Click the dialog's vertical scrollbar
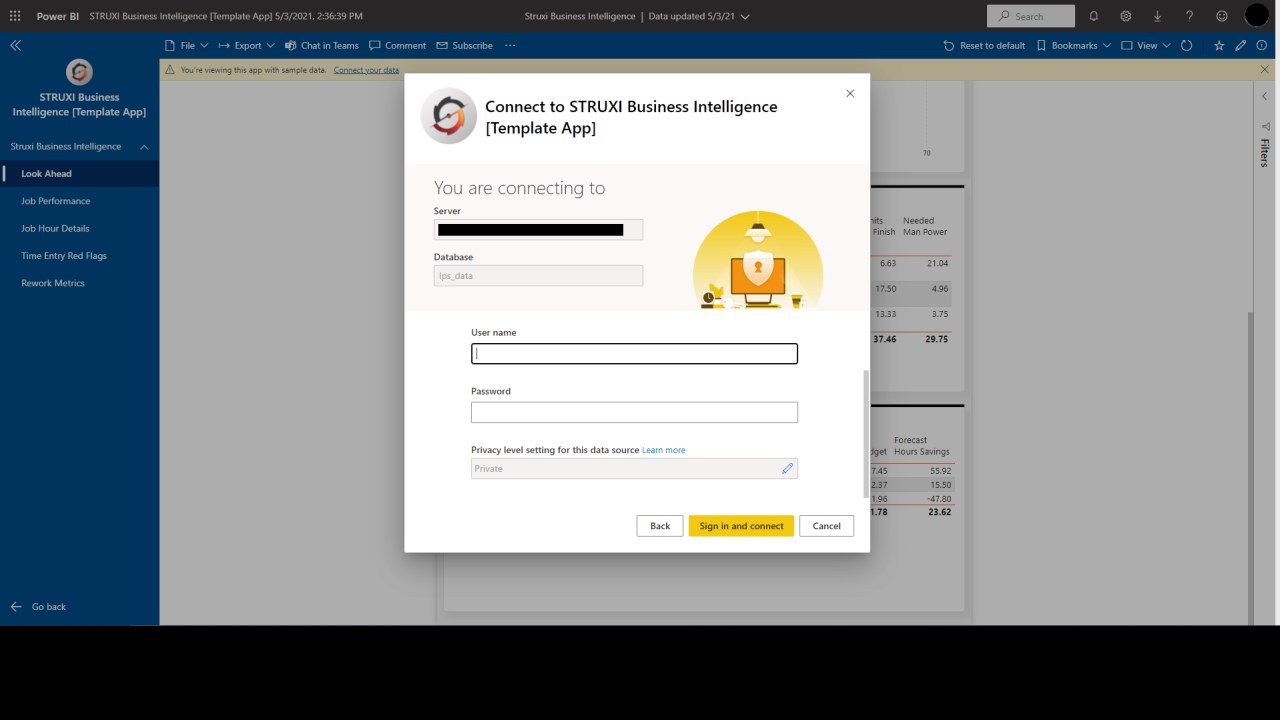The width and height of the screenshot is (1280, 720). [x=866, y=433]
